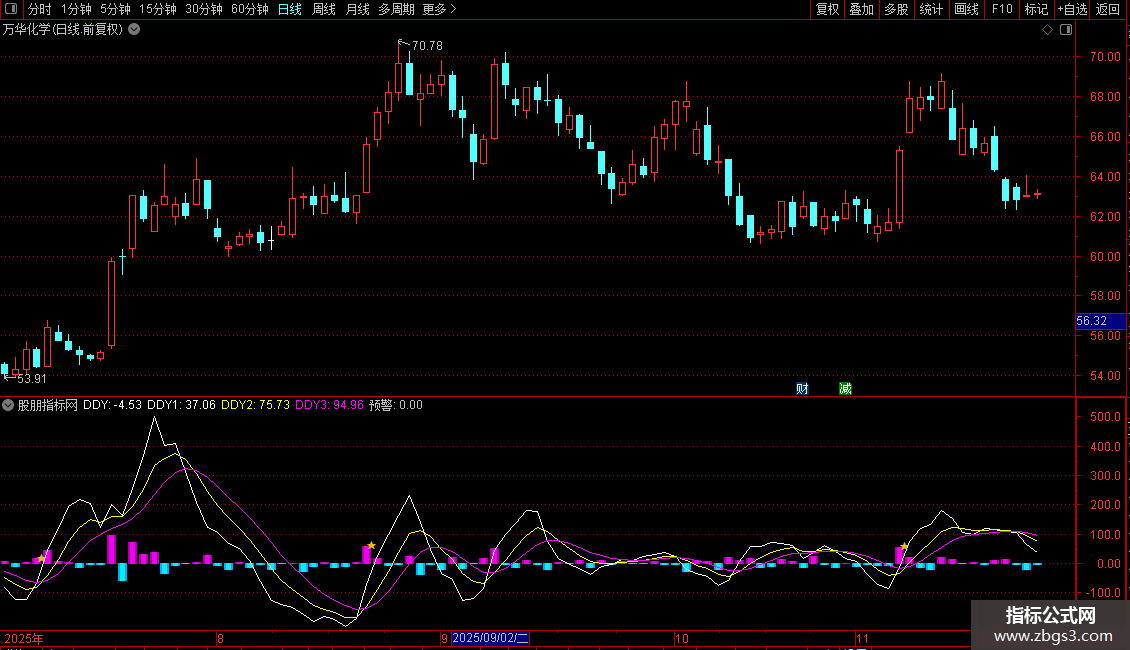1130x650 pixels.
Task: Click the 复权 adjustment button
Action: [827, 9]
